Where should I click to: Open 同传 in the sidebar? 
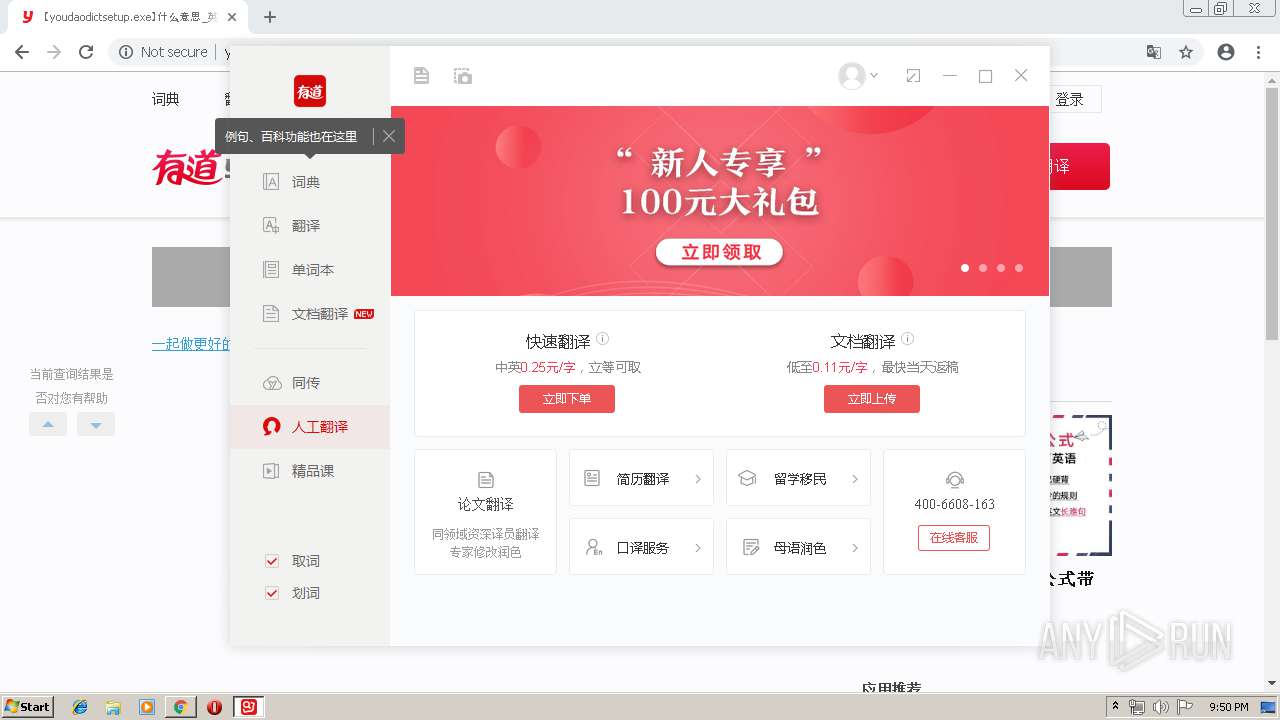point(310,383)
